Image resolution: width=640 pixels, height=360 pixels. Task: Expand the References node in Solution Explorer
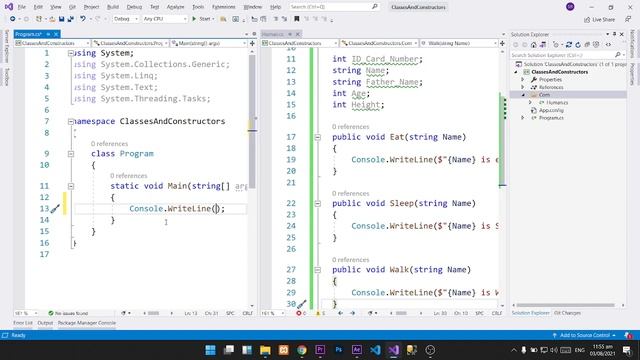(522, 87)
